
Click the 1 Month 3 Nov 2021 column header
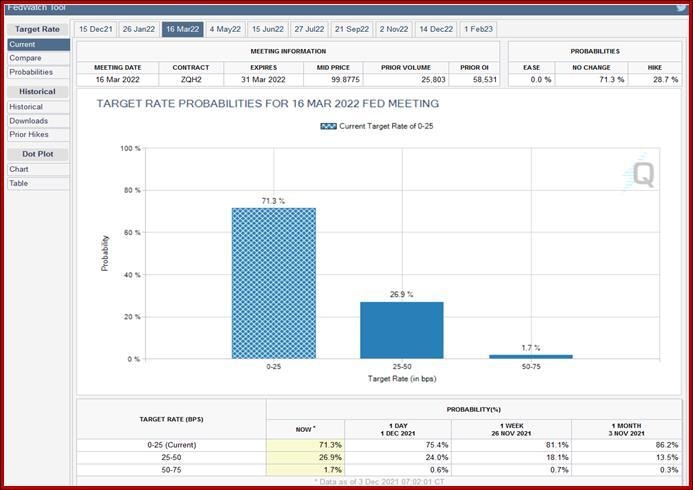(626, 429)
